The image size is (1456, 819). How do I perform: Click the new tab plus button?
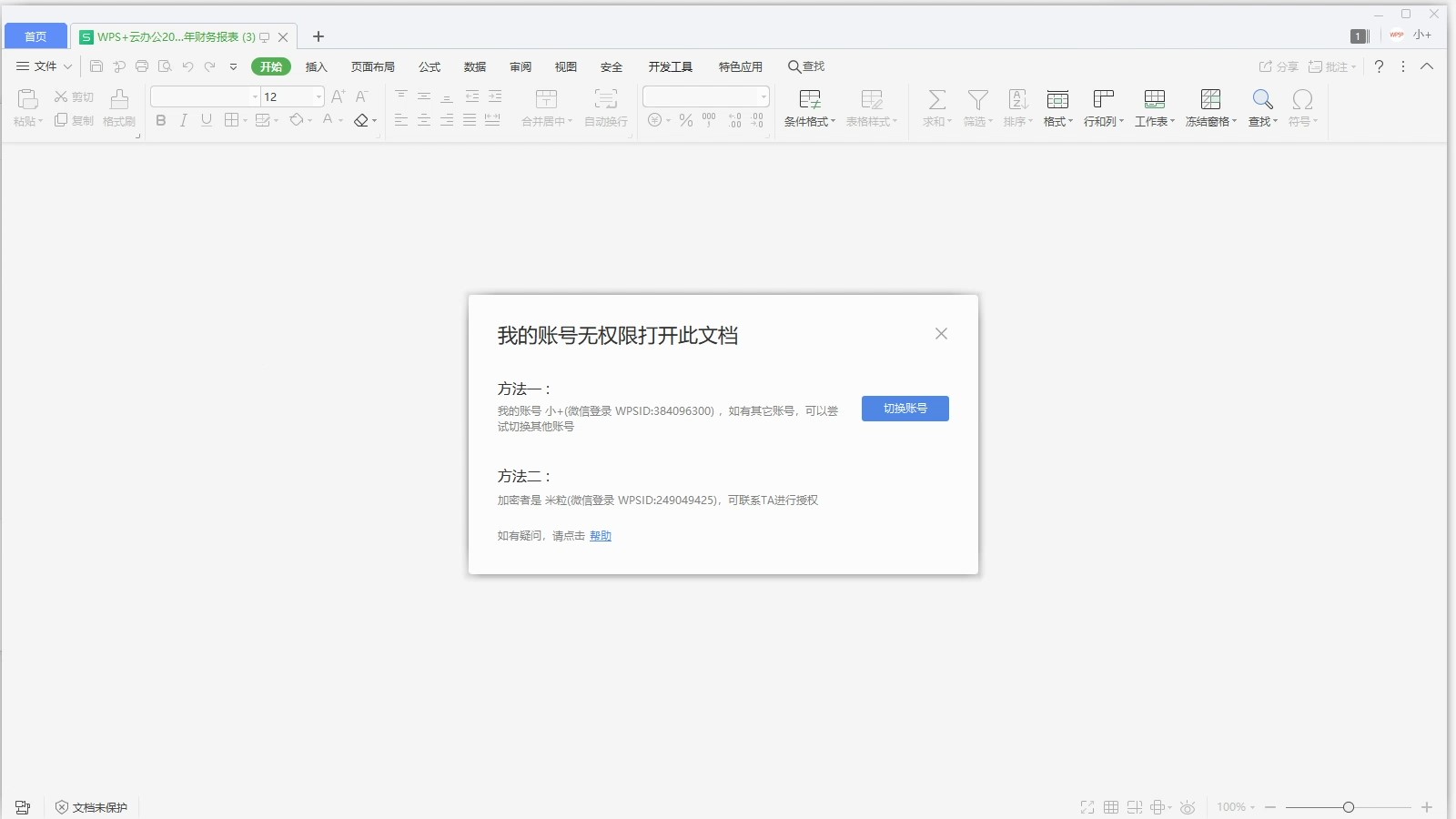(x=318, y=36)
